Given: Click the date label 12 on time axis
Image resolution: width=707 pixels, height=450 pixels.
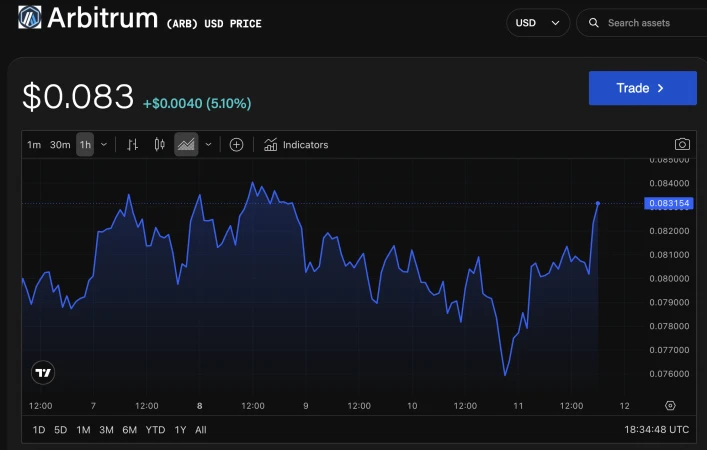Looking at the screenshot, I should point(624,406).
